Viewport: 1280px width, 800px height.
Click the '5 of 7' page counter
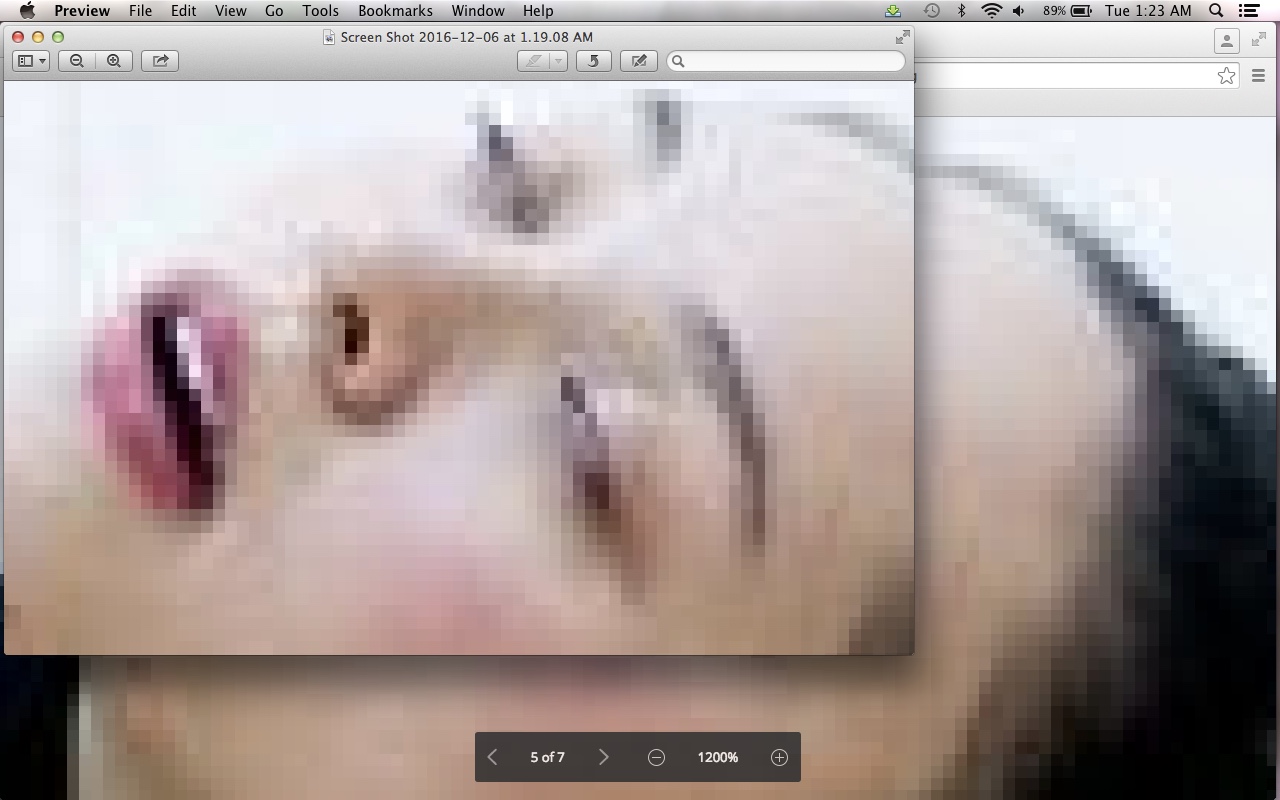(x=547, y=757)
